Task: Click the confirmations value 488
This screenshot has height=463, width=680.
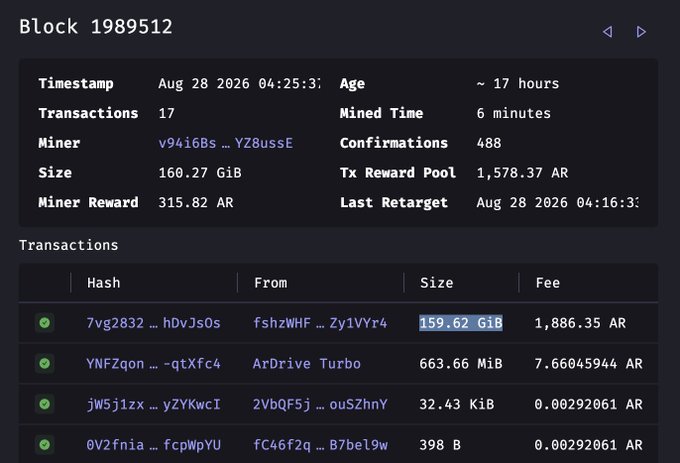Action: click(489, 143)
